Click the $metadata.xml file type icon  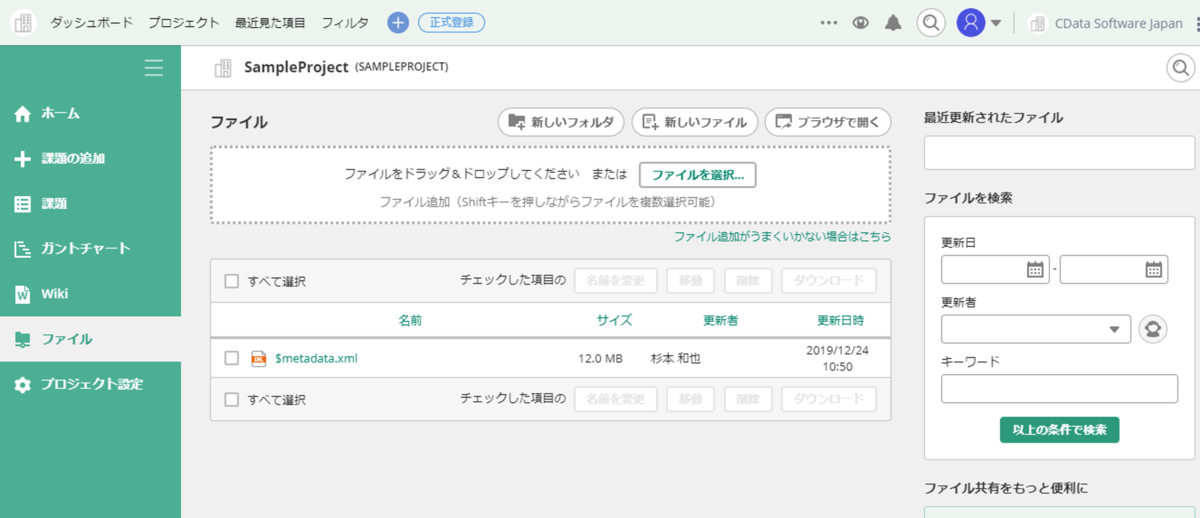[x=259, y=358]
